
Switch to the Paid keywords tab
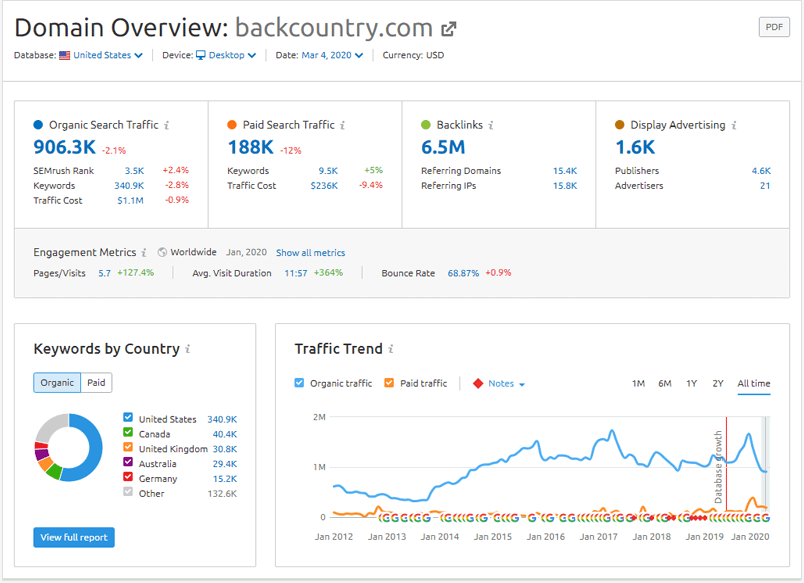pos(97,383)
